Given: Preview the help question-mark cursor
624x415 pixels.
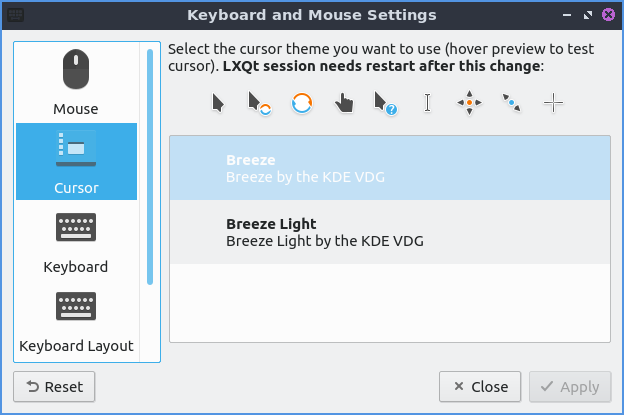Looking at the screenshot, I should point(385,103).
